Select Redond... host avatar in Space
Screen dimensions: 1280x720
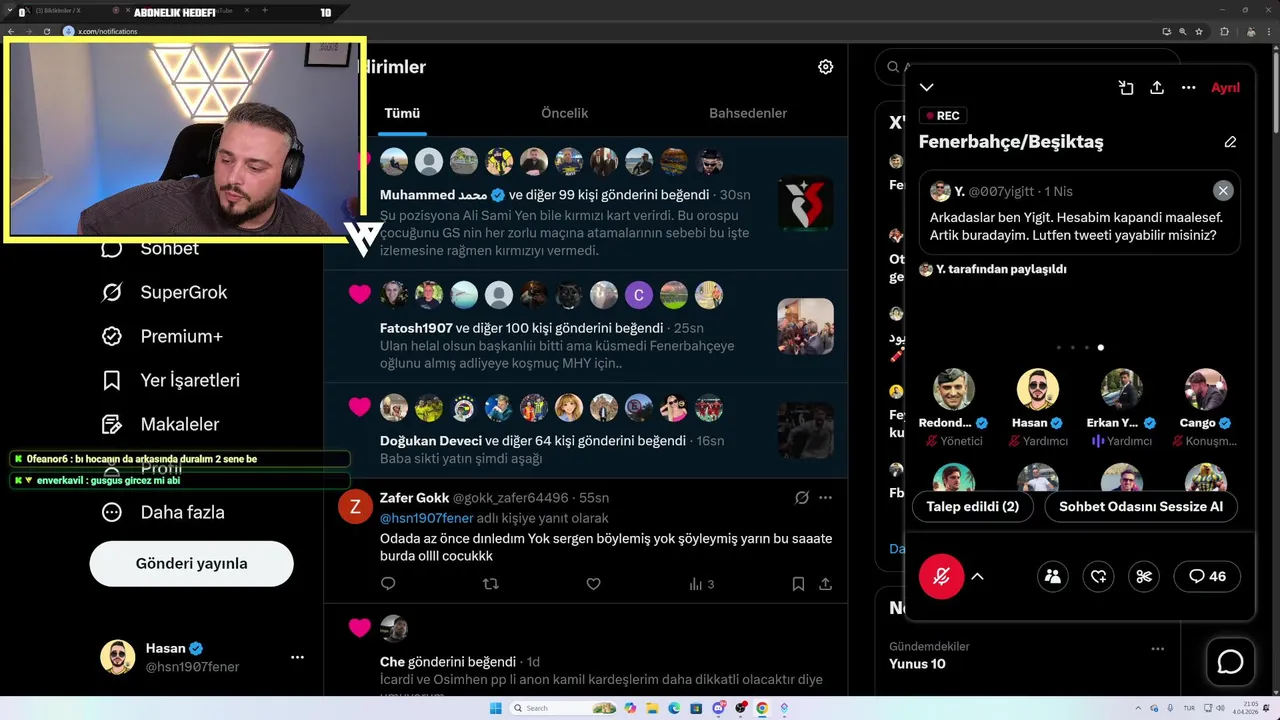click(x=954, y=390)
